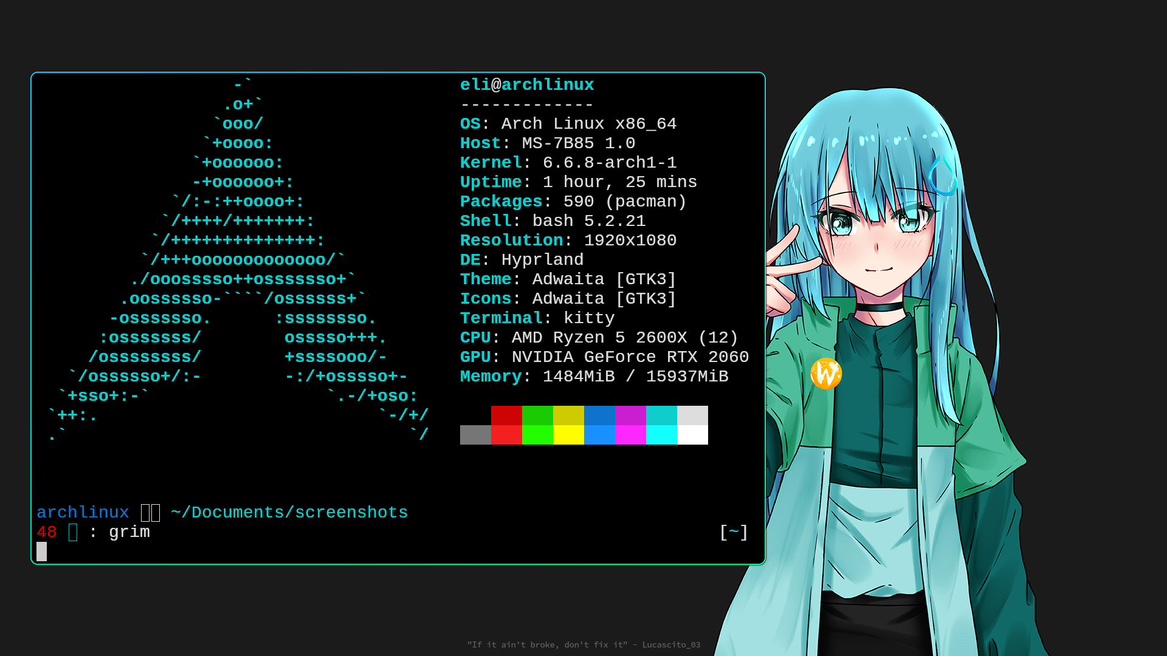Click the orange W badge on jacket

point(826,374)
